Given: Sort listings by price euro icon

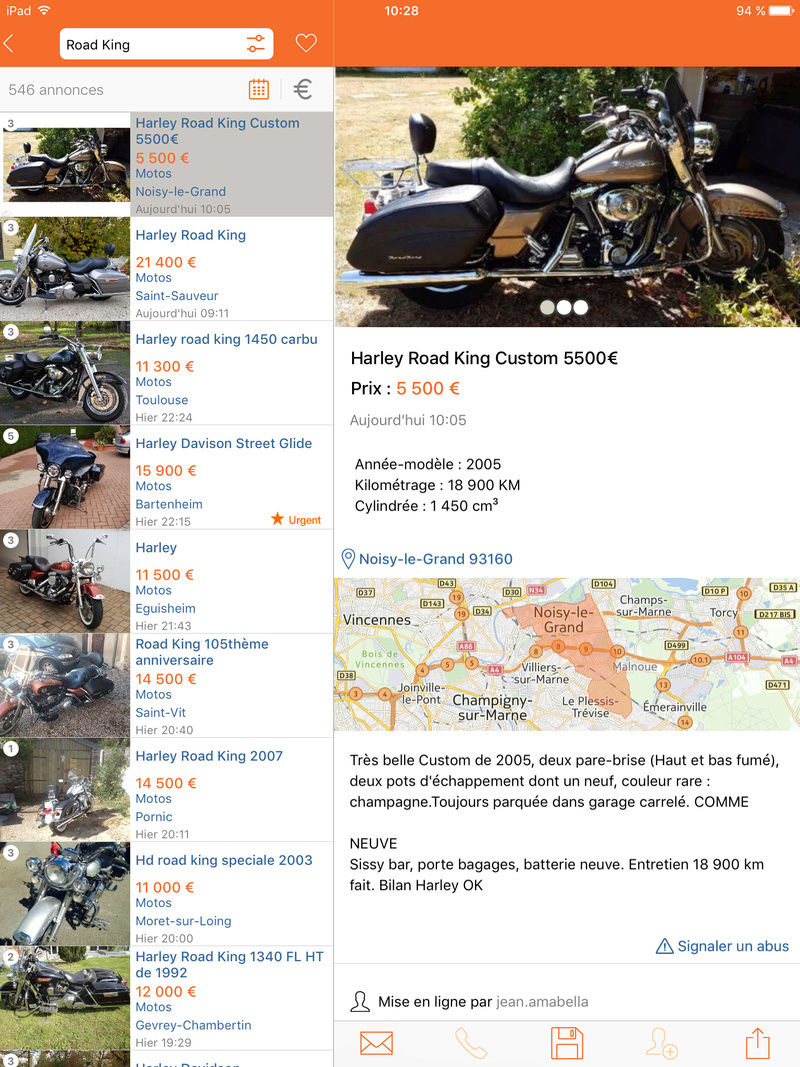Looking at the screenshot, I should (303, 89).
